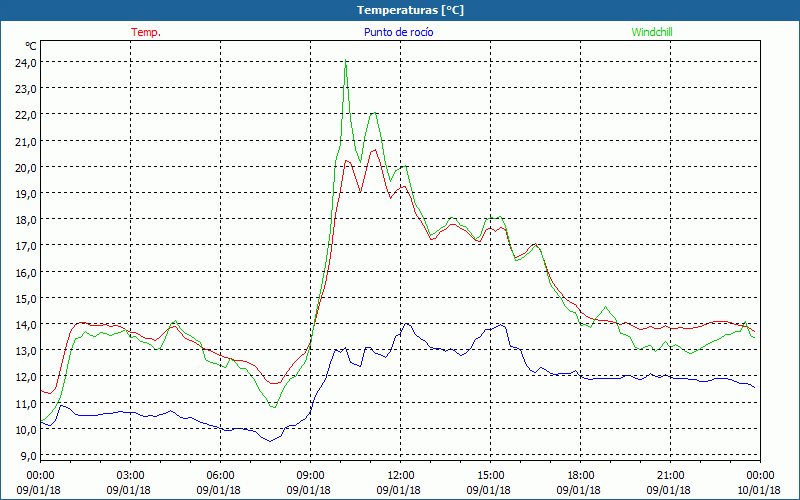Click the 18:00 time axis label
The image size is (800, 500).
(x=581, y=476)
